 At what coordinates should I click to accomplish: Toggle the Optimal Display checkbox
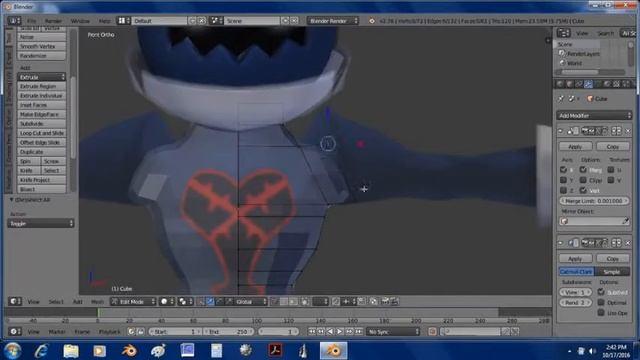coord(601,302)
